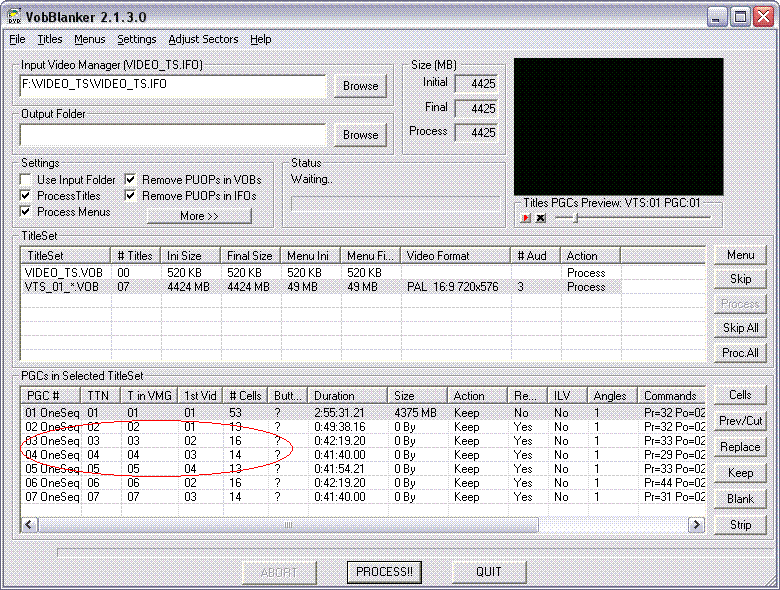Image resolution: width=780 pixels, height=590 pixels.
Task: Start with the PROCESS!! button
Action: pos(384,572)
